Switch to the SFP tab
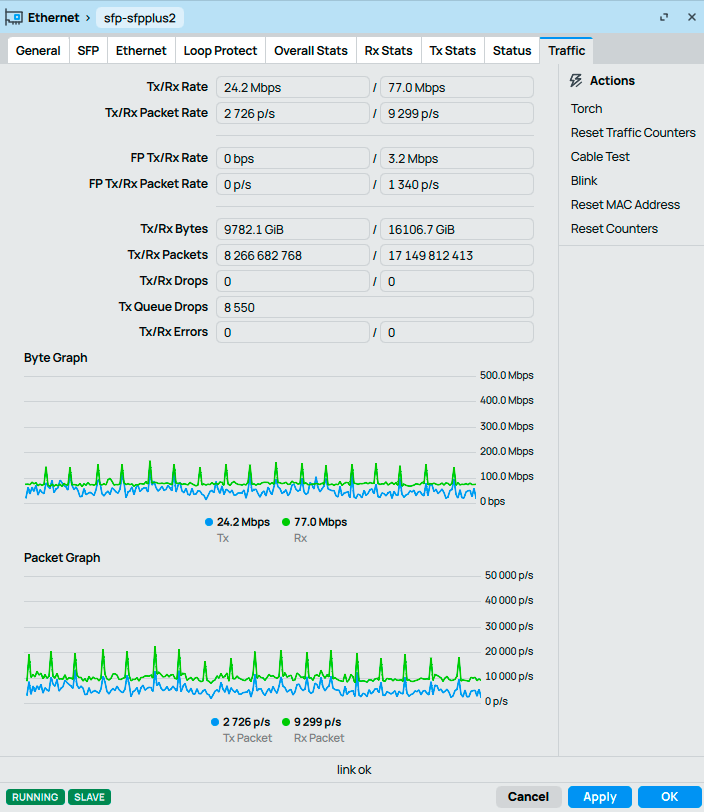 click(89, 51)
